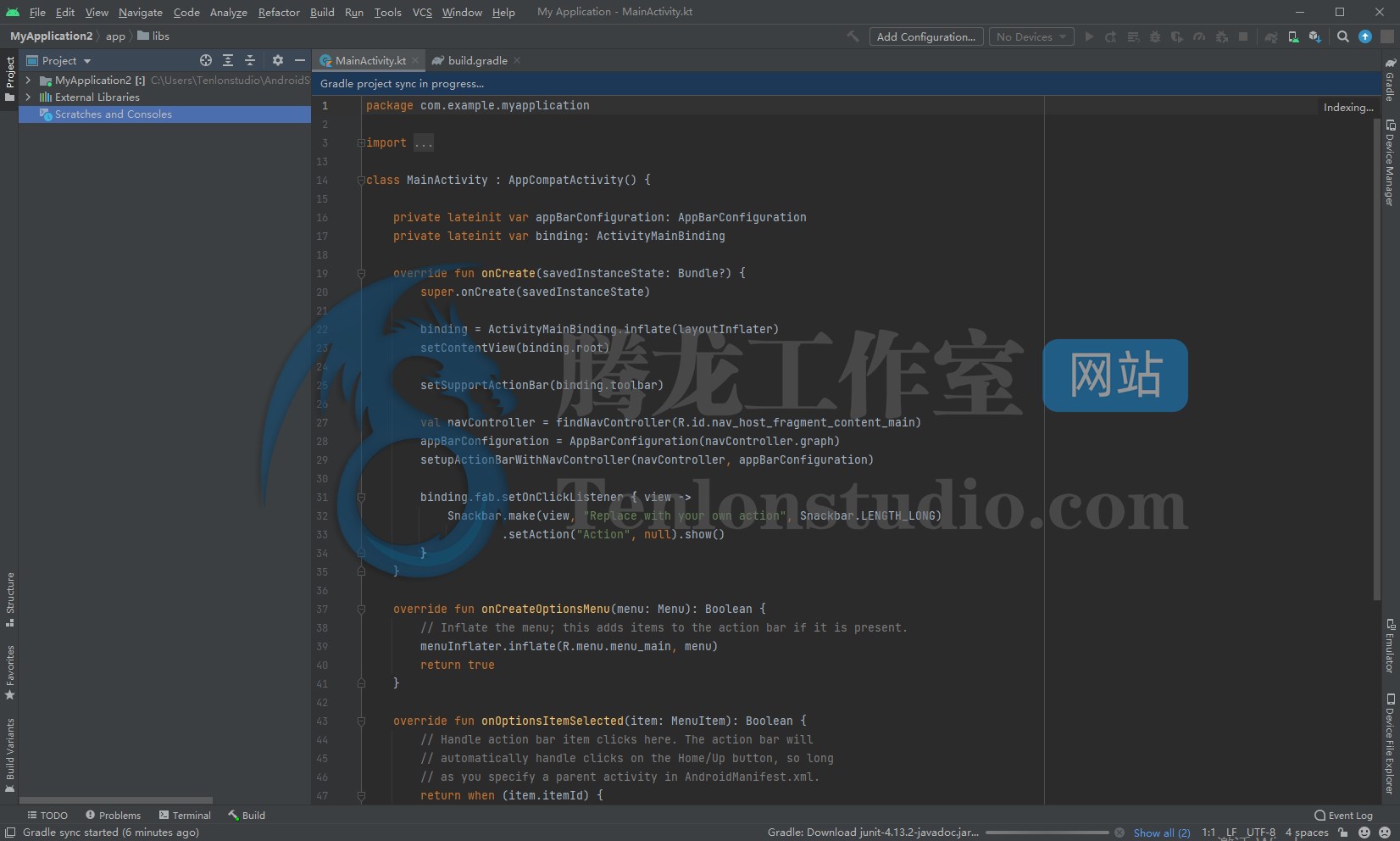
Task: Click the Expand All icon in Project panel
Action: click(x=228, y=60)
